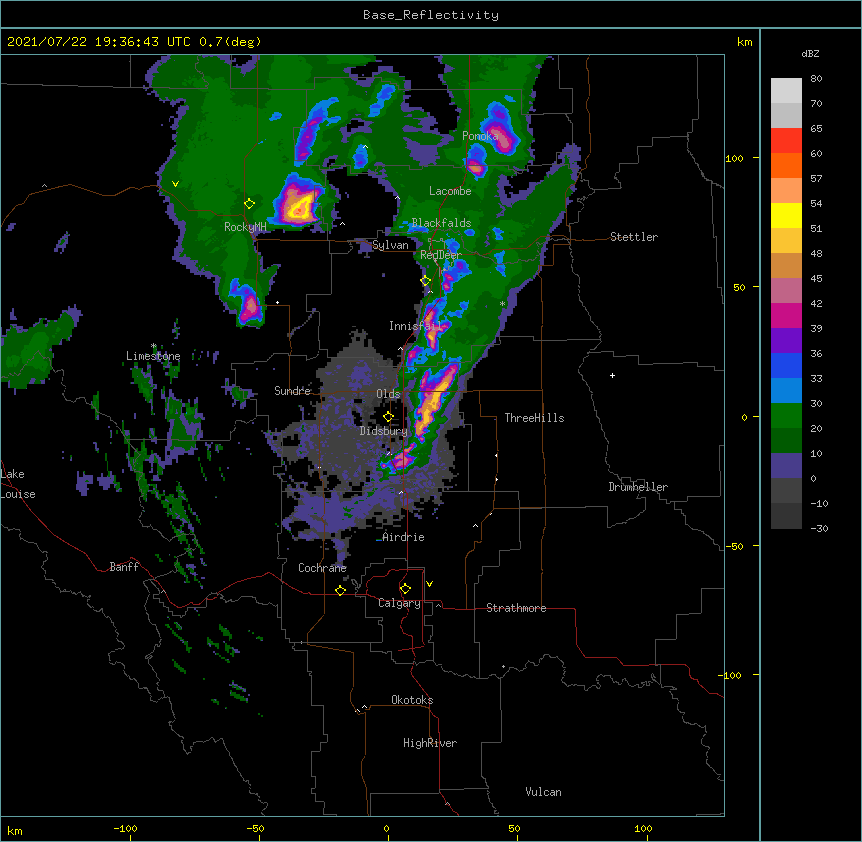Click the yellow diamond marker above Calgary label
The height and width of the screenshot is (842, 862).
click(405, 589)
